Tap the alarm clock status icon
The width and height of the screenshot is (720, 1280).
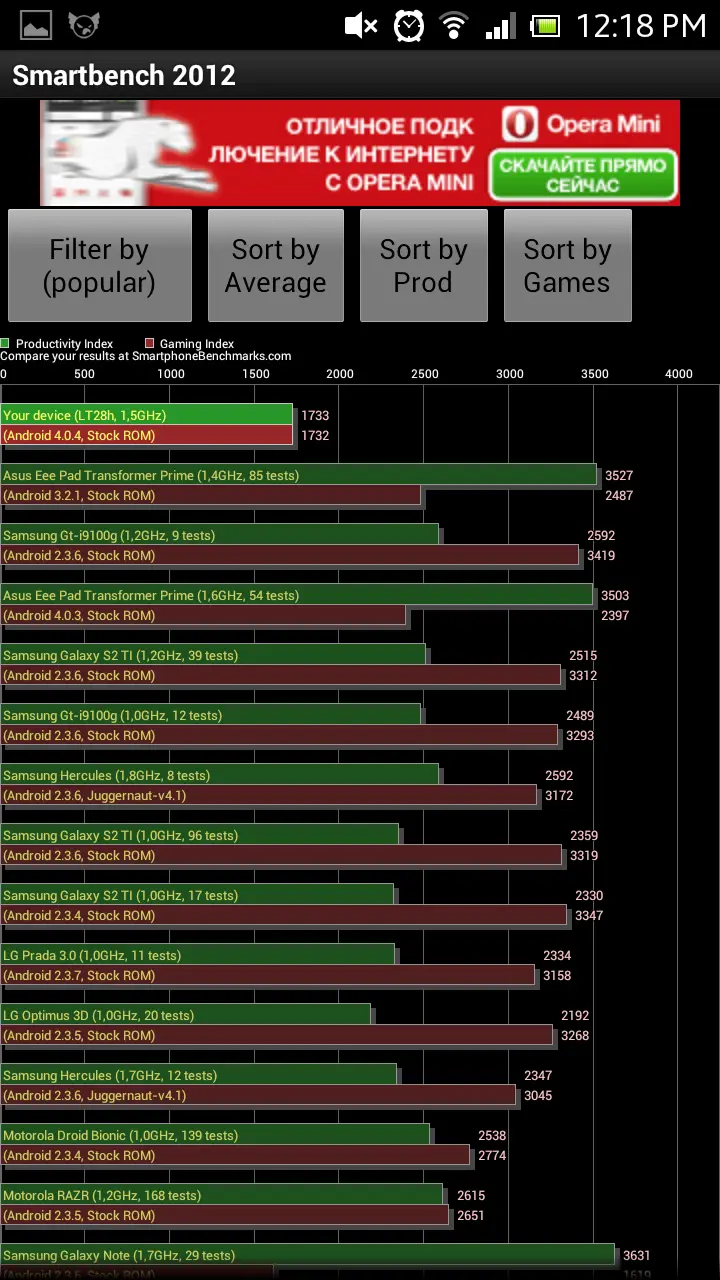tap(408, 25)
